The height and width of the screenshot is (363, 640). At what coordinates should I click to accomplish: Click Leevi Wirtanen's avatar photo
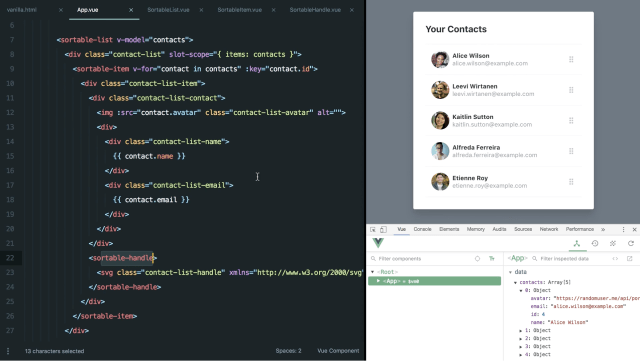pos(440,90)
